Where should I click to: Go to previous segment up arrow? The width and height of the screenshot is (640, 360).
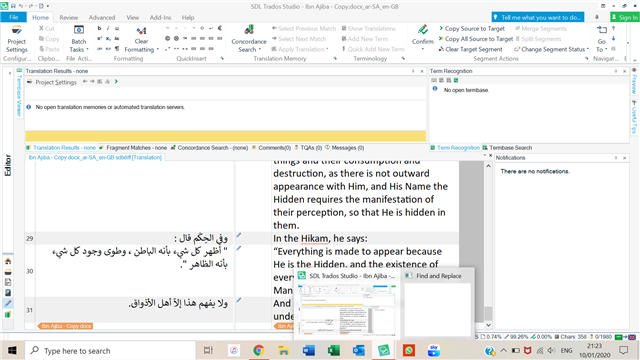tap(613, 28)
